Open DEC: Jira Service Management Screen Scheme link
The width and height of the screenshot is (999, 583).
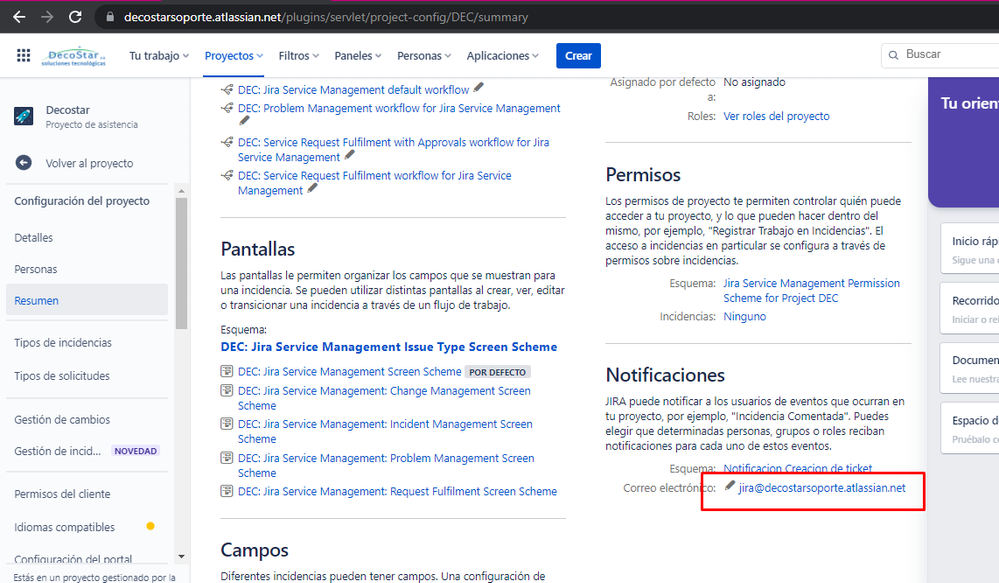[349, 371]
